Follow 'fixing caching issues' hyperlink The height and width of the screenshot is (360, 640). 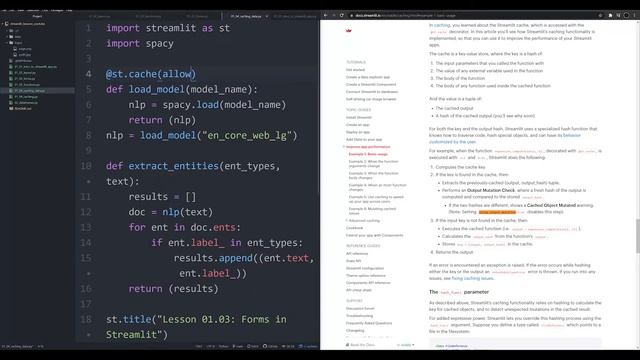tap(472, 278)
